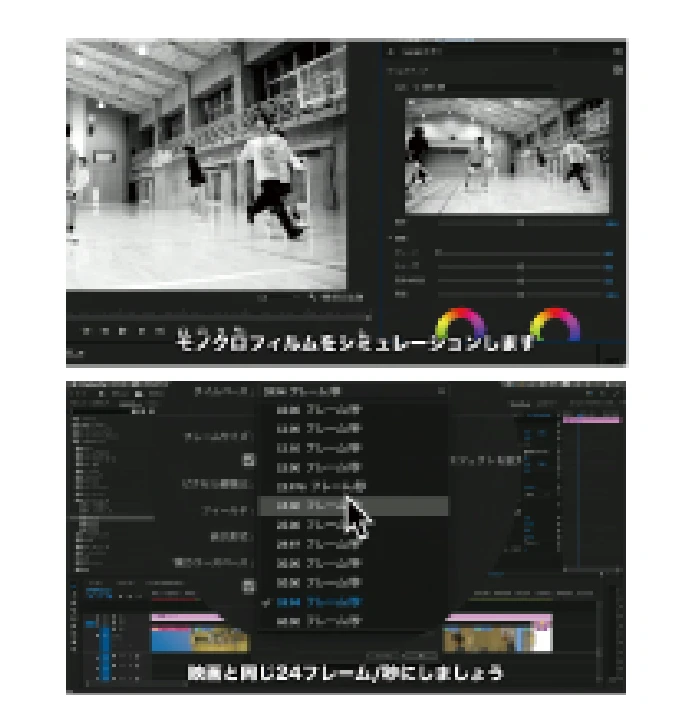This screenshot has width=692, height=727.
Task: Open the wrench settings icon below the program monitor
Action: click(x=313, y=298)
